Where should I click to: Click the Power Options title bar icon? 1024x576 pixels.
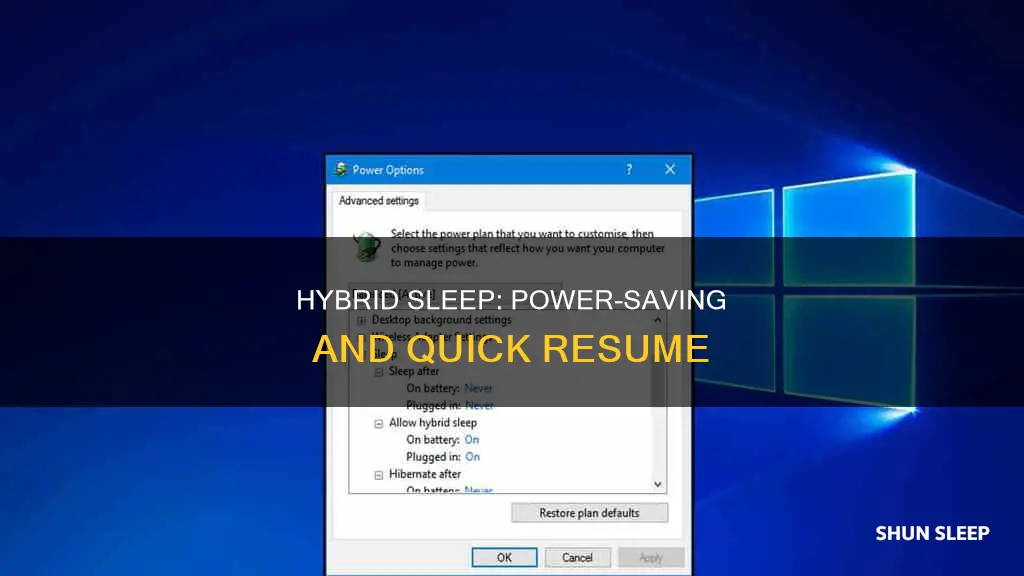coord(341,170)
